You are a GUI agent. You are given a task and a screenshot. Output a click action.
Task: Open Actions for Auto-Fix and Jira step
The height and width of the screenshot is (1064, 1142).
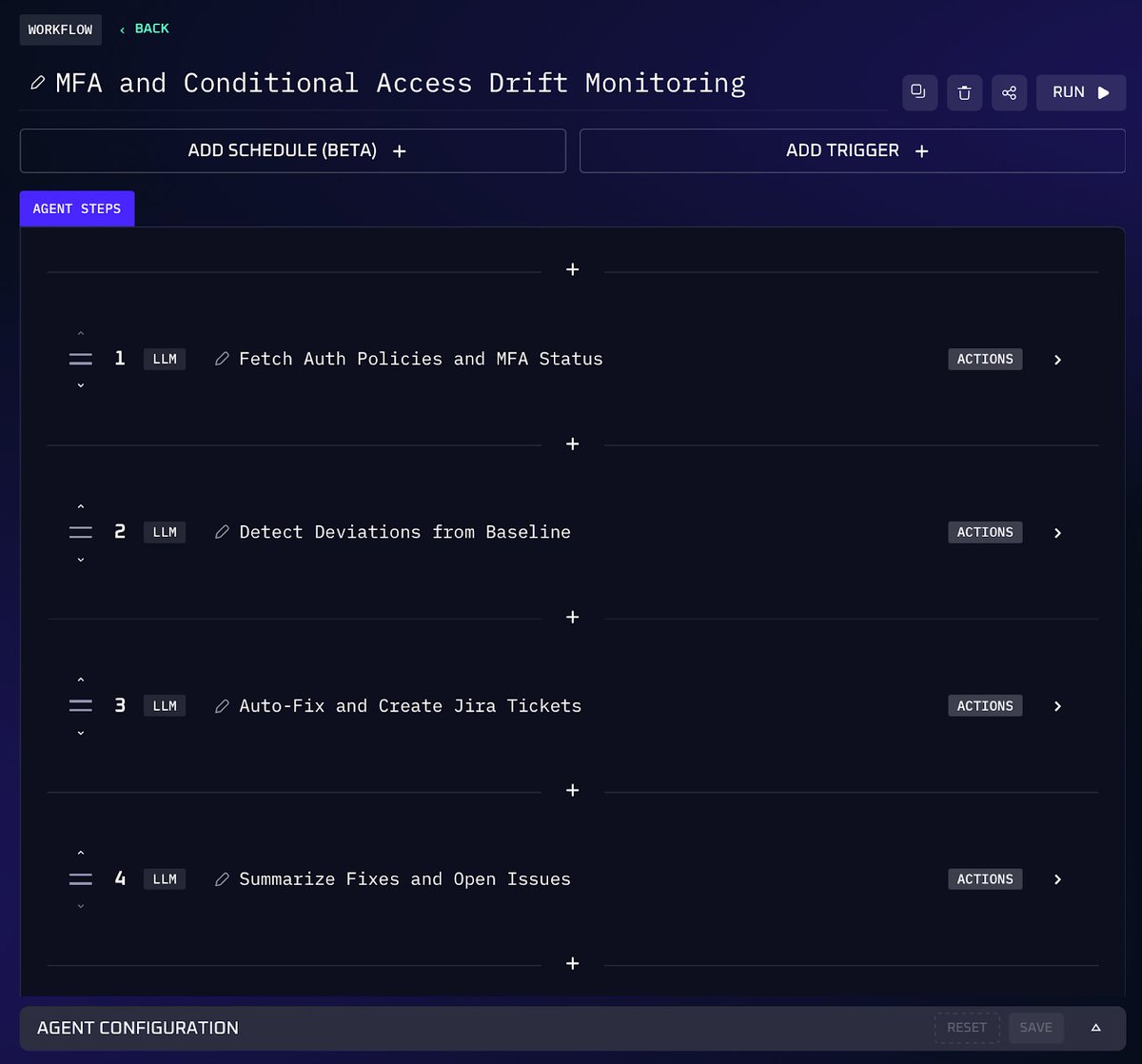pyautogui.click(x=985, y=706)
